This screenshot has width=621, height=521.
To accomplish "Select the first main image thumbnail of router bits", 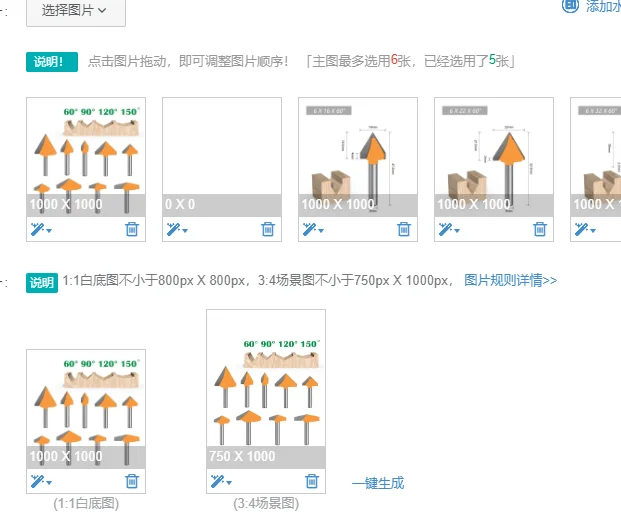I will point(86,157).
